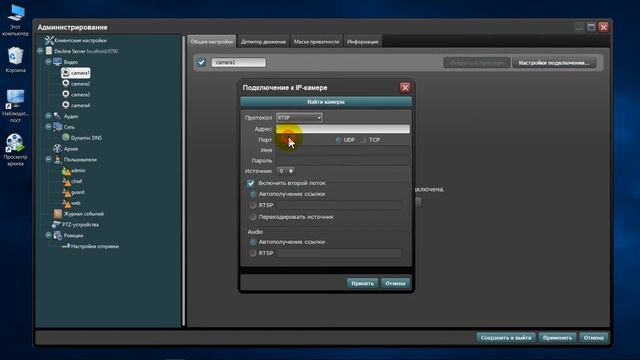Click Сохранить и выйти button

pos(506,338)
